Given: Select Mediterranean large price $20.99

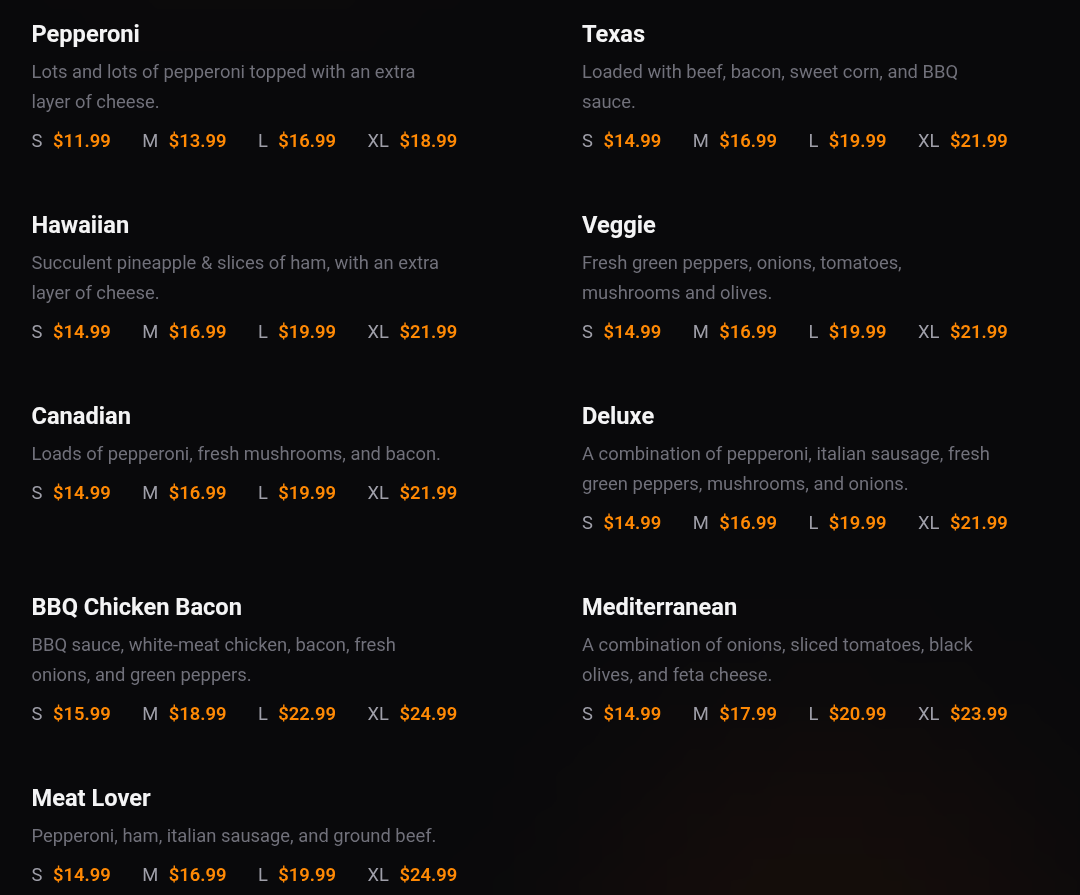Looking at the screenshot, I should [x=857, y=714].
